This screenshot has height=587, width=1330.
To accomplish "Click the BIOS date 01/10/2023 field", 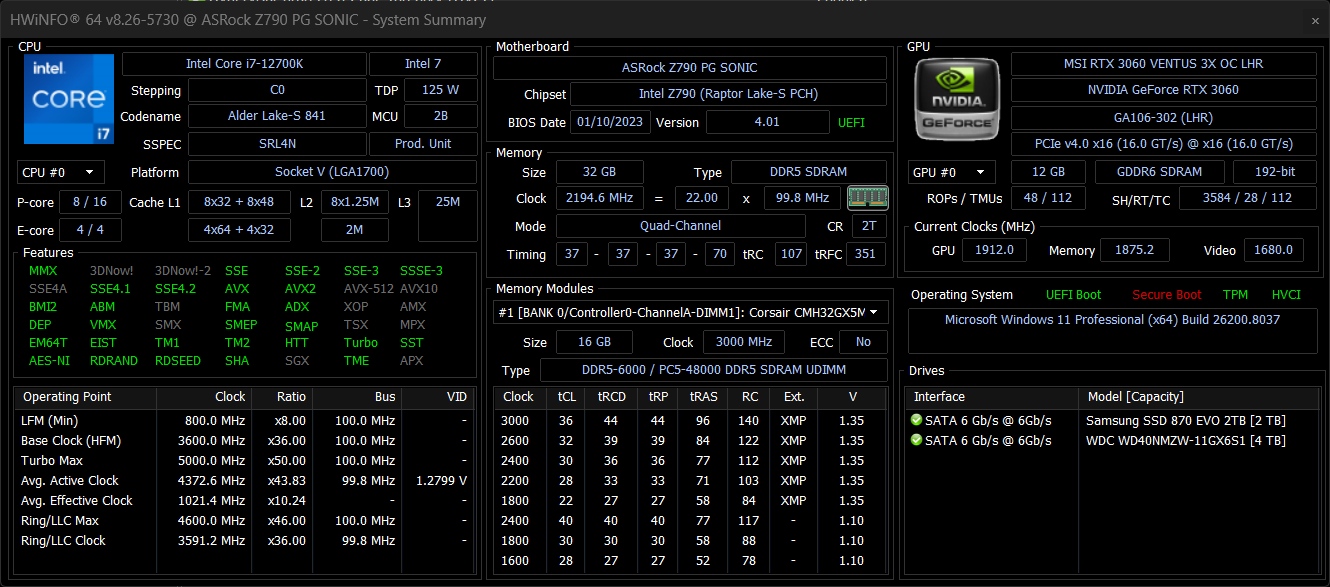I will (610, 122).
